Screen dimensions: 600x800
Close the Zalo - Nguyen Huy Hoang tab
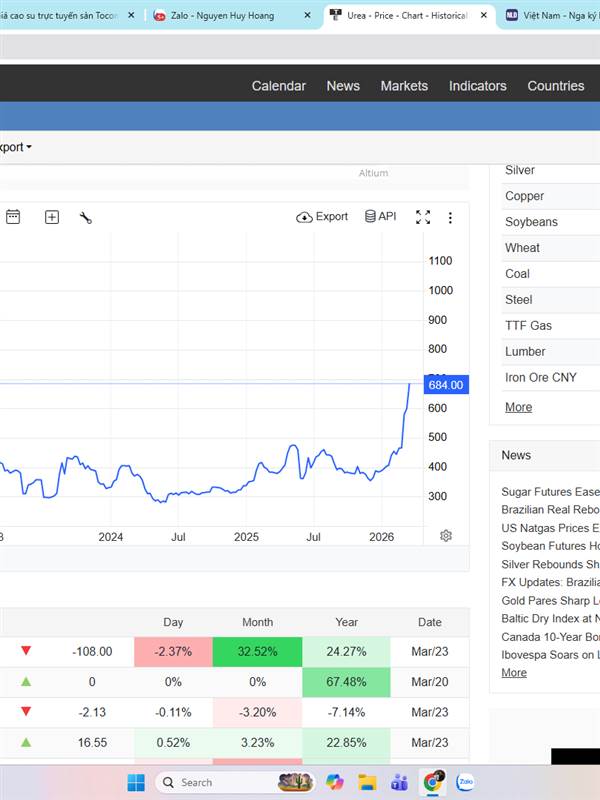tap(307, 16)
